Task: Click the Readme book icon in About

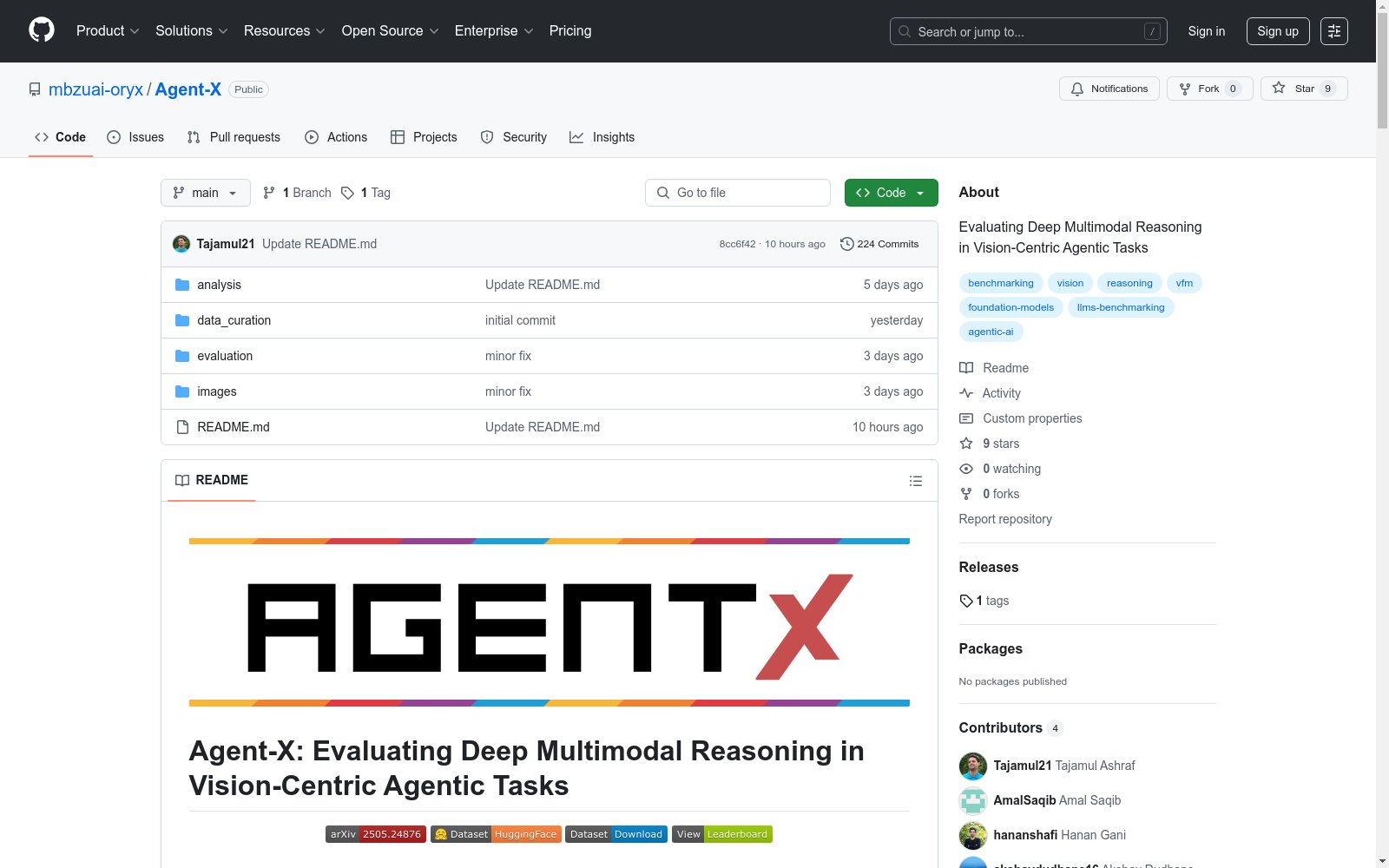Action: (x=966, y=368)
